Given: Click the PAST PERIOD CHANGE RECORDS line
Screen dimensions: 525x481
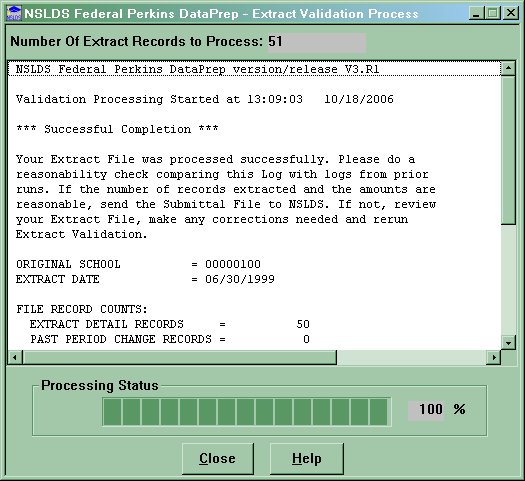Looking at the screenshot, I should pos(170,339).
